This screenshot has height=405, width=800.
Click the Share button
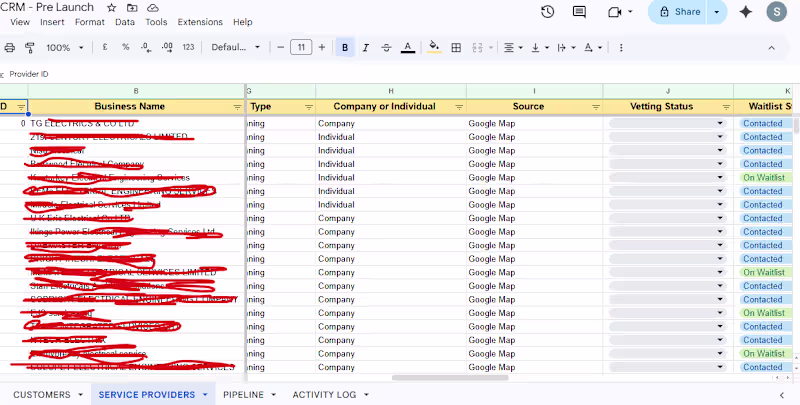point(679,12)
